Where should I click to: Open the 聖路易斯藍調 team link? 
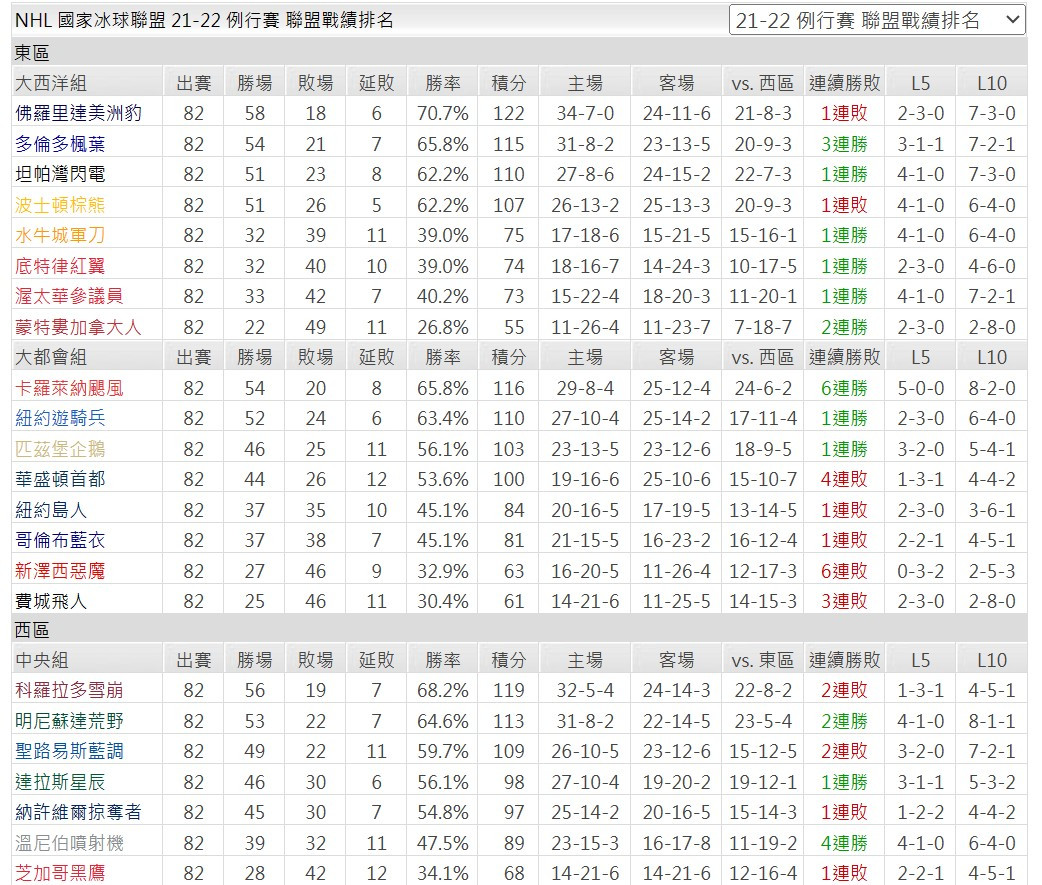(69, 751)
